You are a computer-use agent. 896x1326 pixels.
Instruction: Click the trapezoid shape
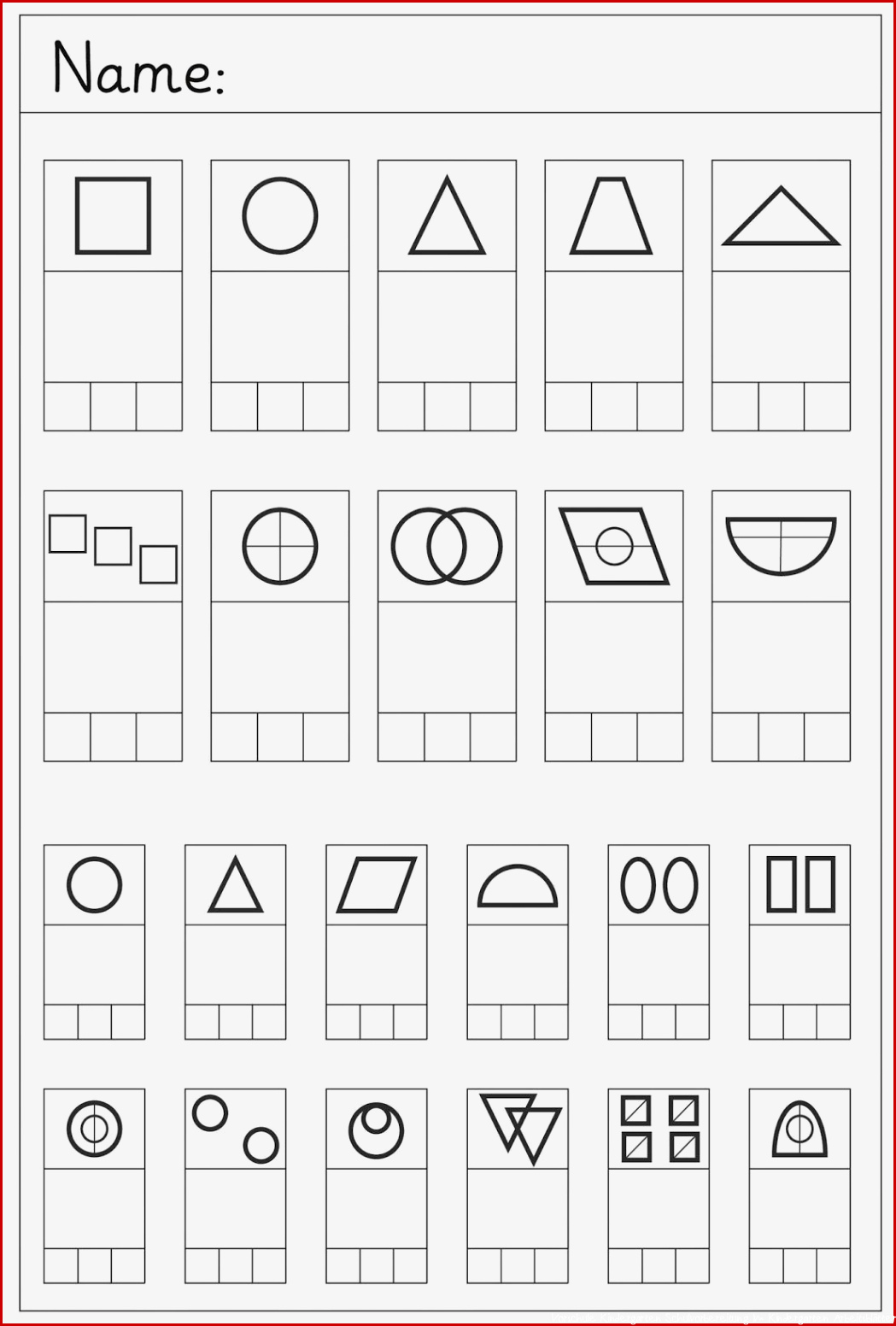pos(612,216)
